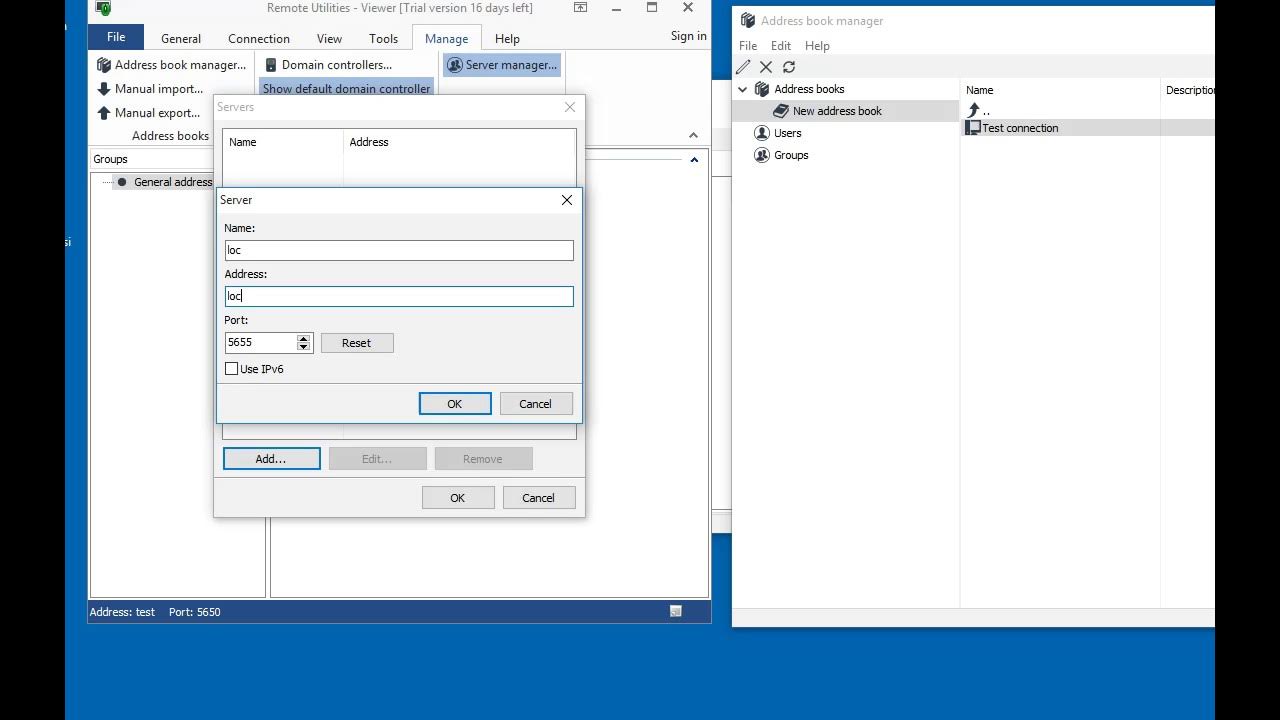Image resolution: width=1280 pixels, height=720 pixels.
Task: Click Show default domain controller
Action: [x=346, y=89]
